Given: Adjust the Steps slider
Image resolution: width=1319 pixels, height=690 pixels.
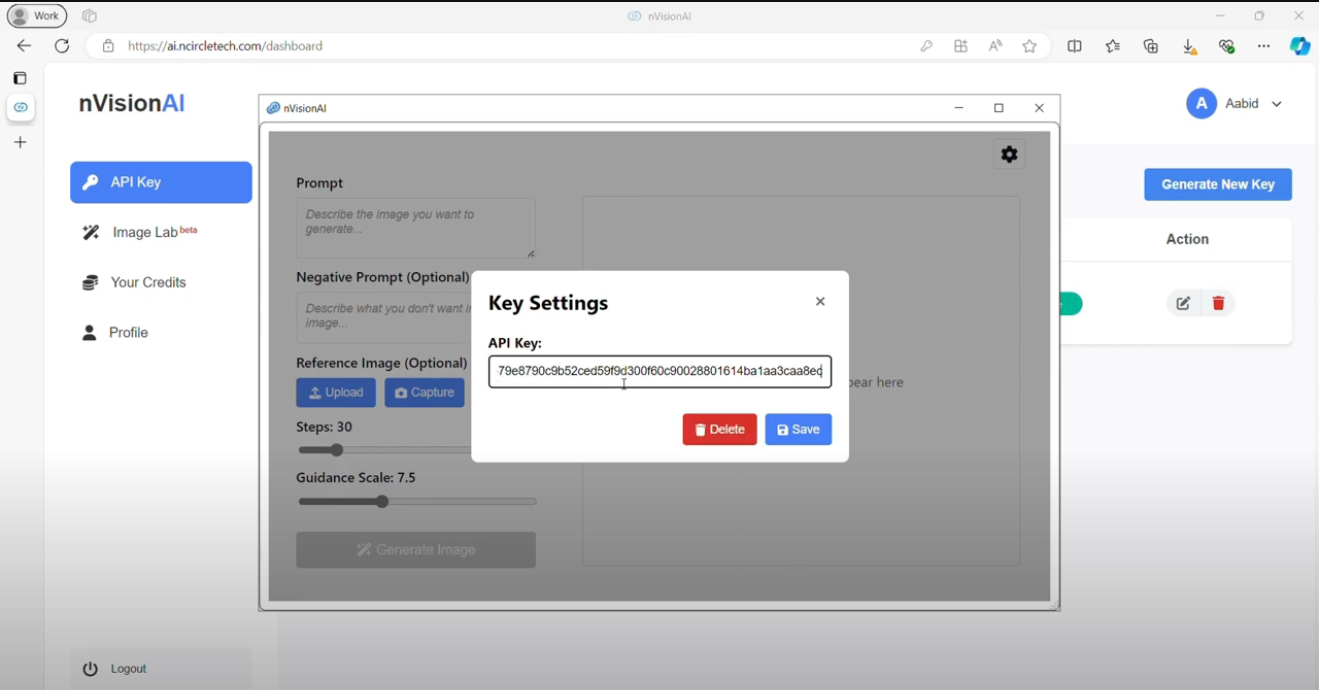Looking at the screenshot, I should click(337, 450).
